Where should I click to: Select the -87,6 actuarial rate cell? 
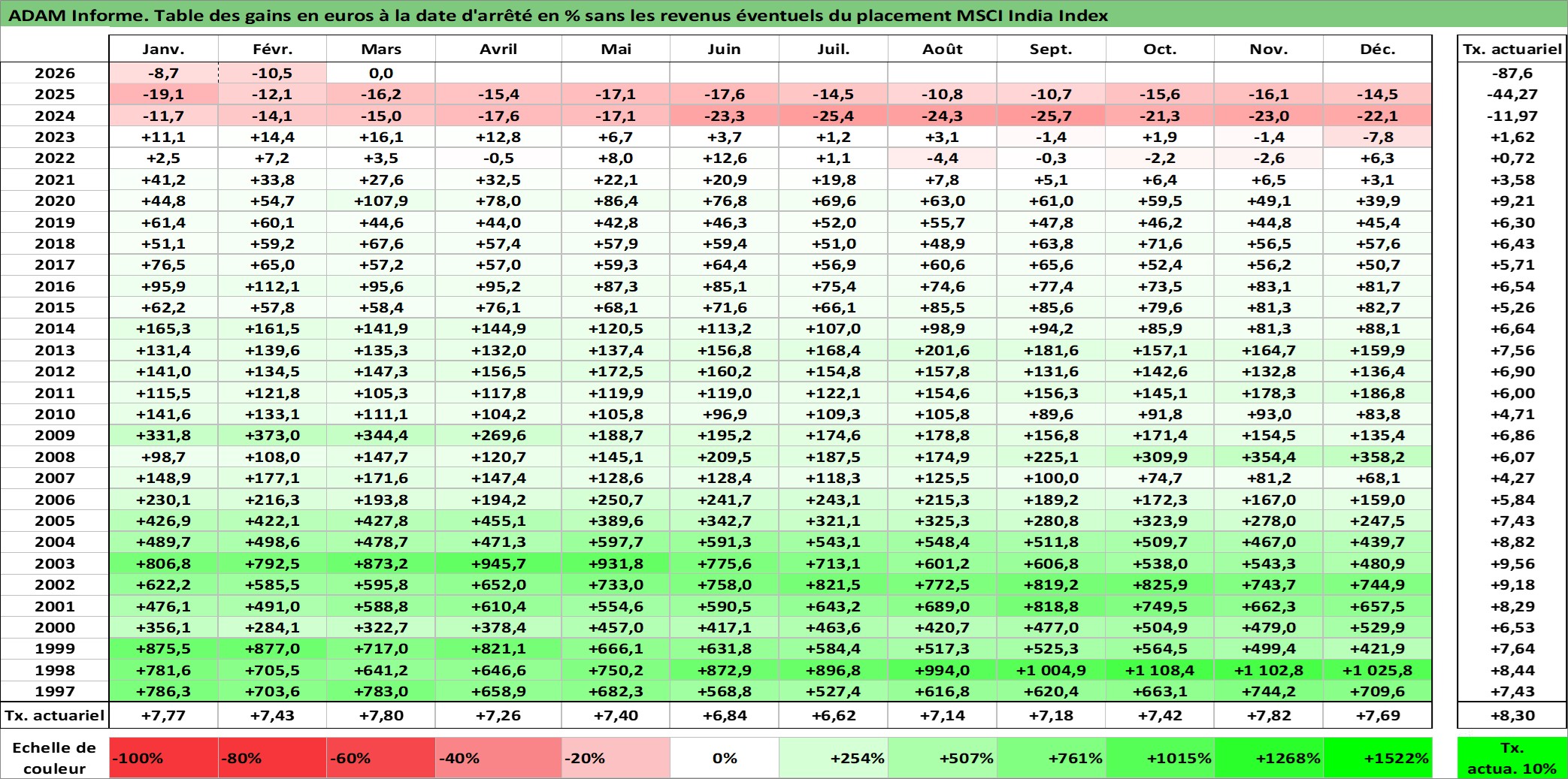pyautogui.click(x=1512, y=73)
